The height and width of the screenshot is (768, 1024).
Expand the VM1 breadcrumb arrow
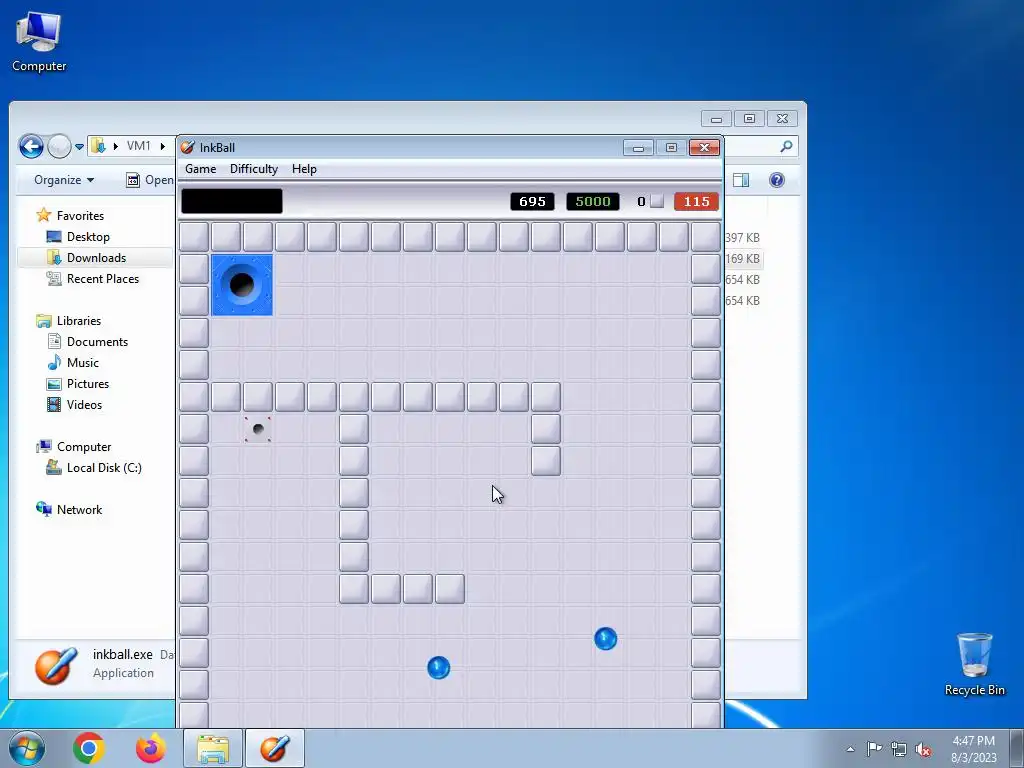(x=162, y=146)
